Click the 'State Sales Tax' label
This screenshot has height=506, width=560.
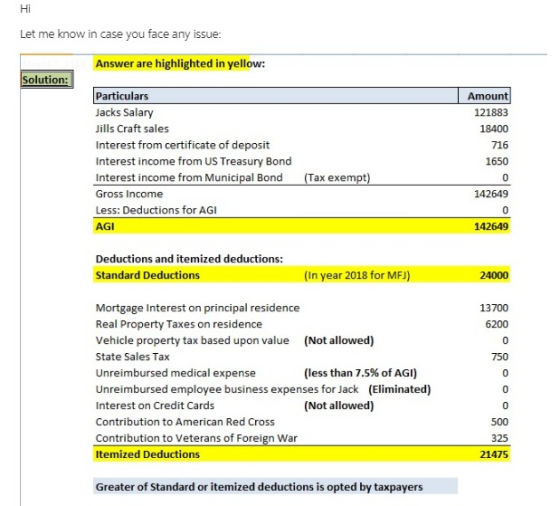(132, 357)
